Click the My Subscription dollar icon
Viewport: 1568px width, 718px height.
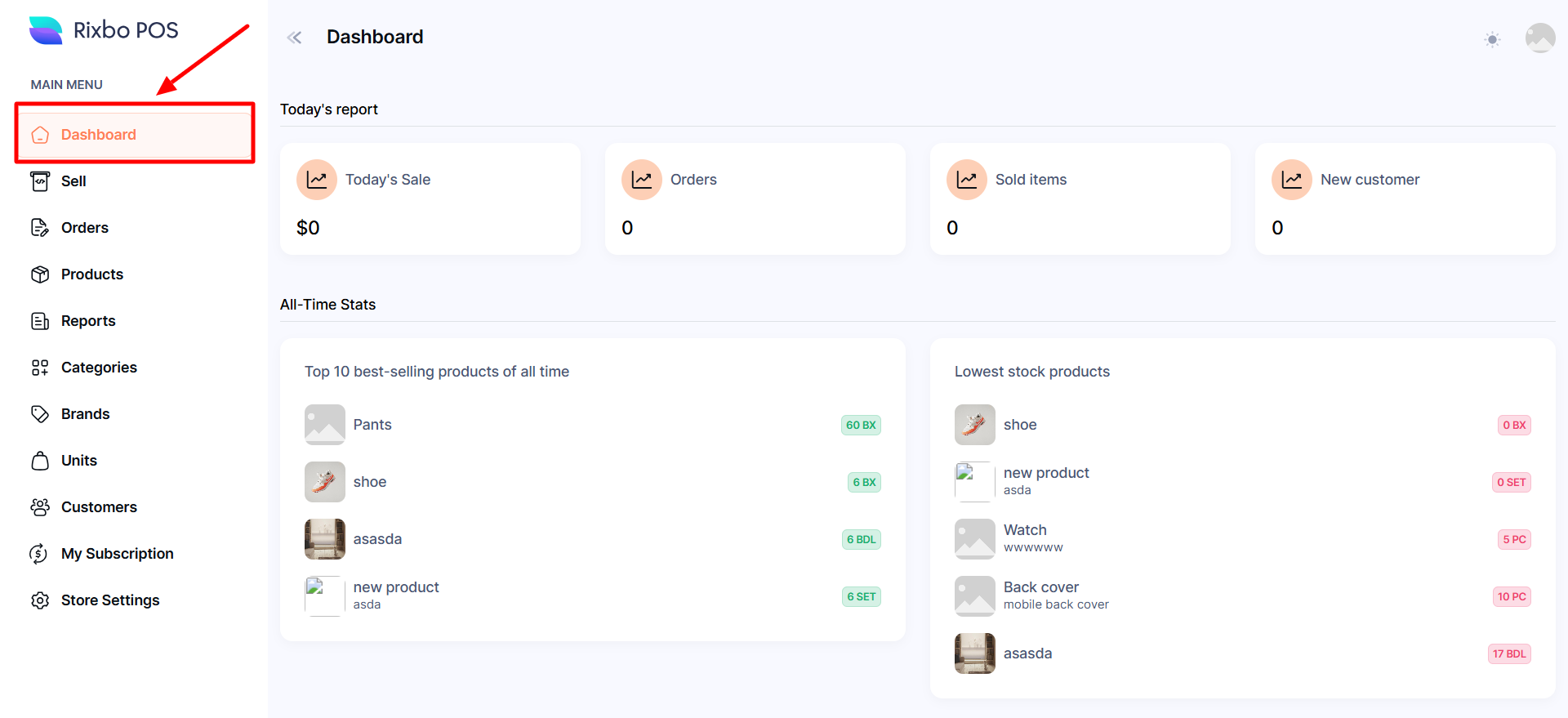coord(39,554)
